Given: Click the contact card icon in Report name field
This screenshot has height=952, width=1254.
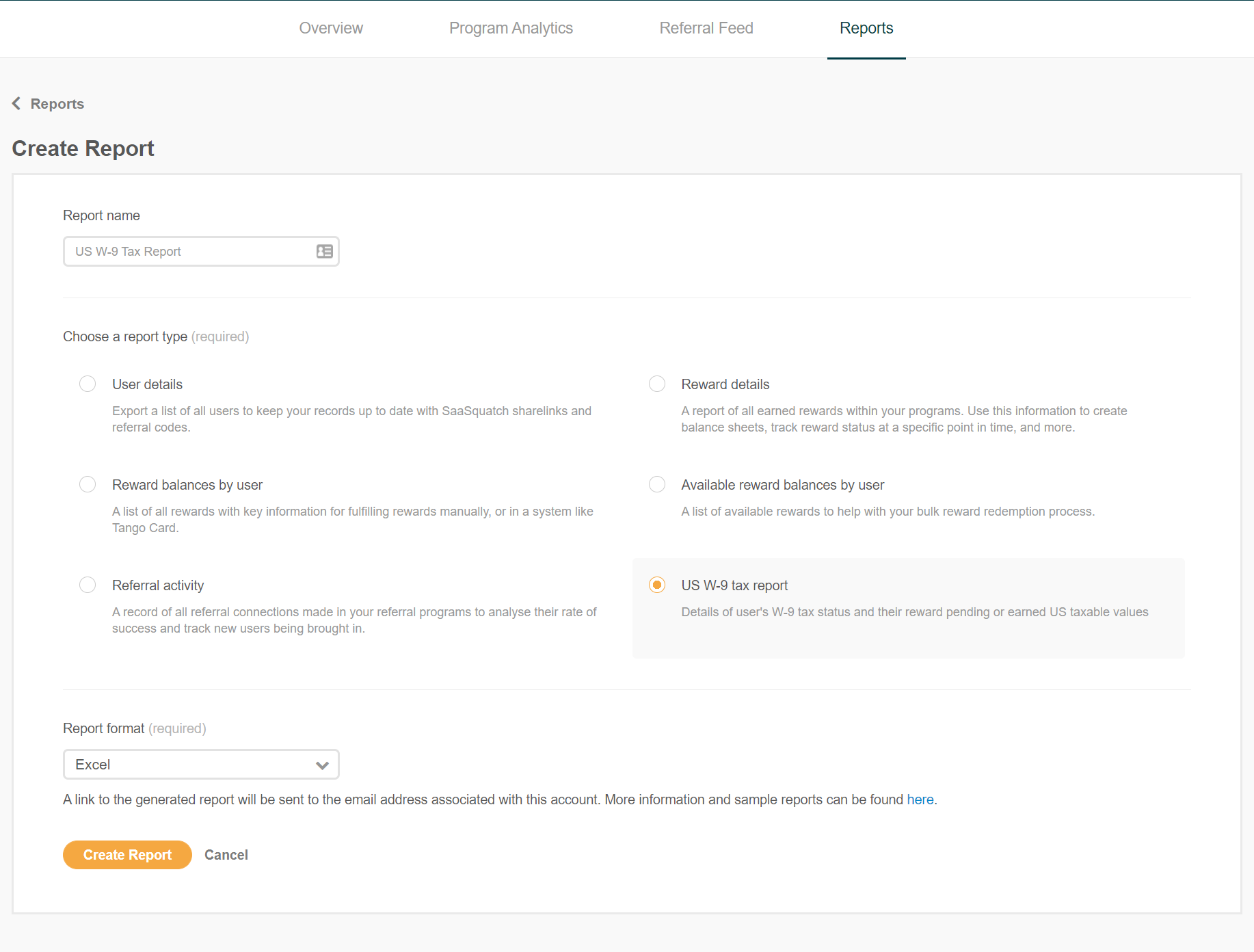Looking at the screenshot, I should point(324,252).
